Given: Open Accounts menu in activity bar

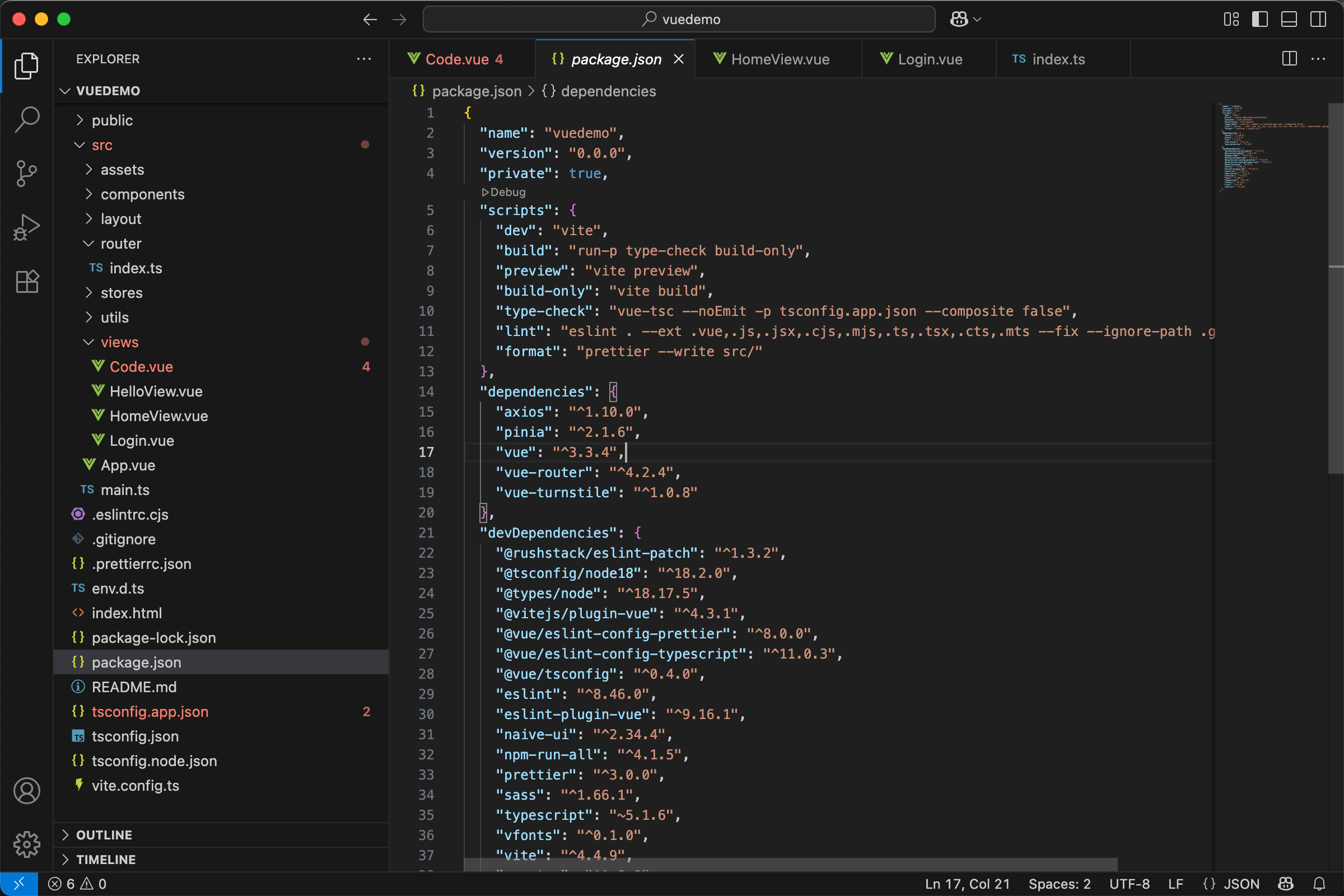Looking at the screenshot, I should pos(26,791).
